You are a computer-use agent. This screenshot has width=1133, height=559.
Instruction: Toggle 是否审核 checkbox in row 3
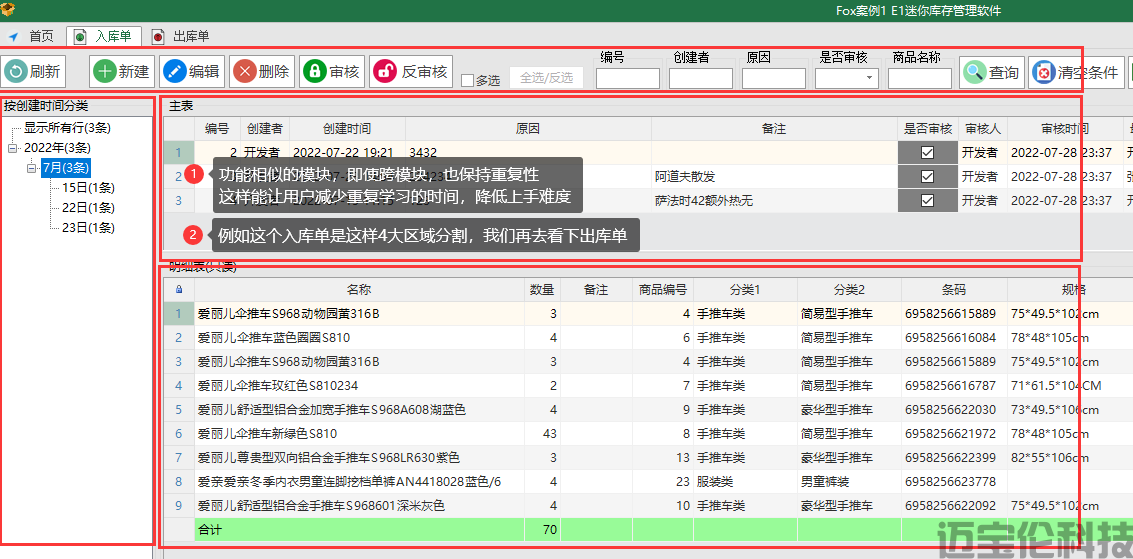[x=927, y=200]
